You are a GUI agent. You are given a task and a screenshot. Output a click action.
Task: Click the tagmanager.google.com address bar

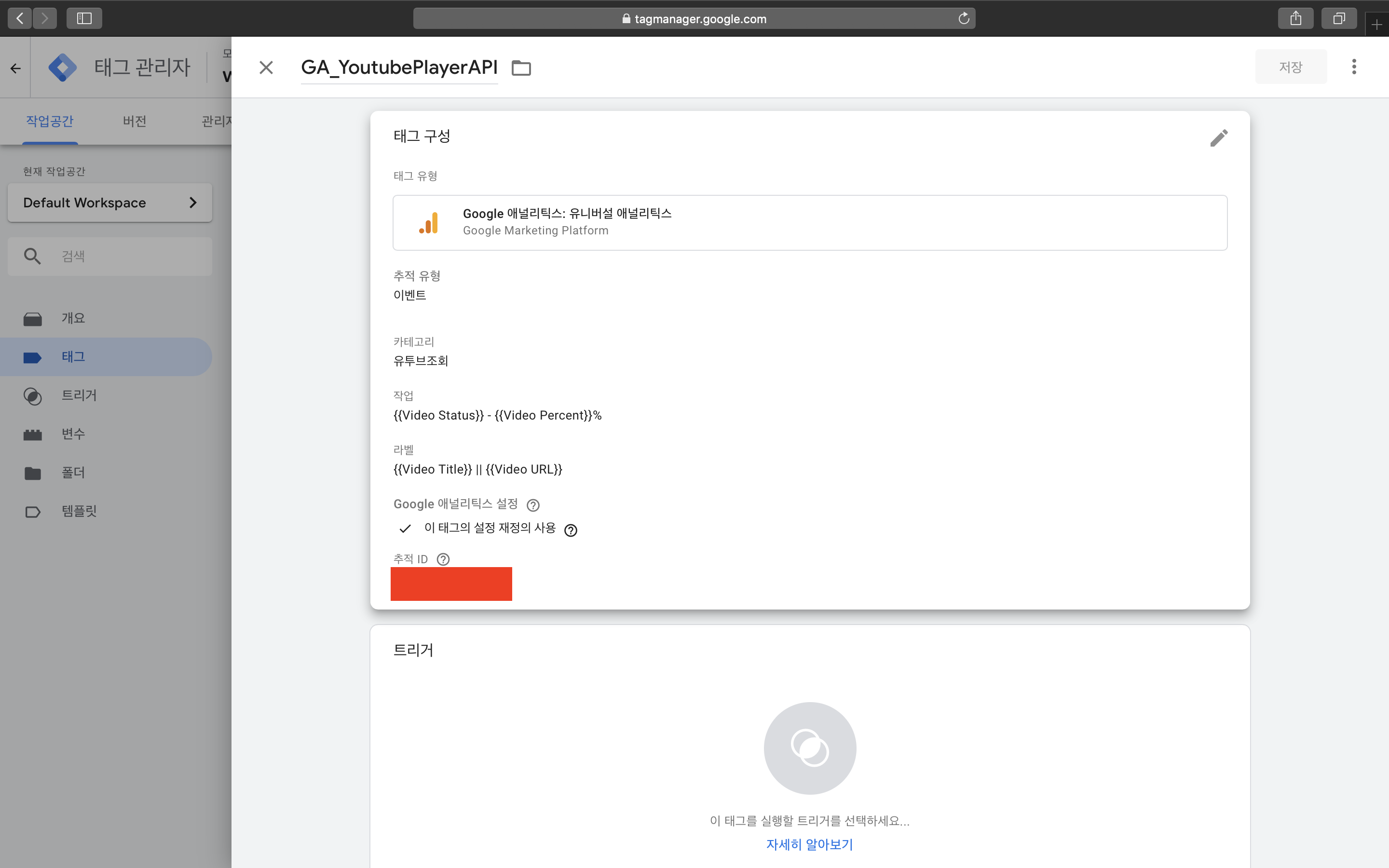tap(694, 18)
